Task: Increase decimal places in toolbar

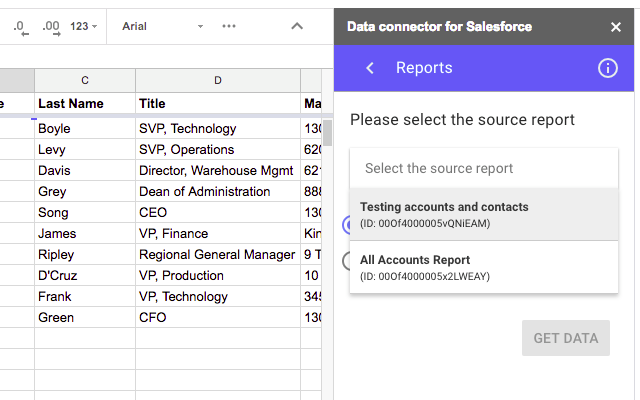Action: pyautogui.click(x=51, y=28)
